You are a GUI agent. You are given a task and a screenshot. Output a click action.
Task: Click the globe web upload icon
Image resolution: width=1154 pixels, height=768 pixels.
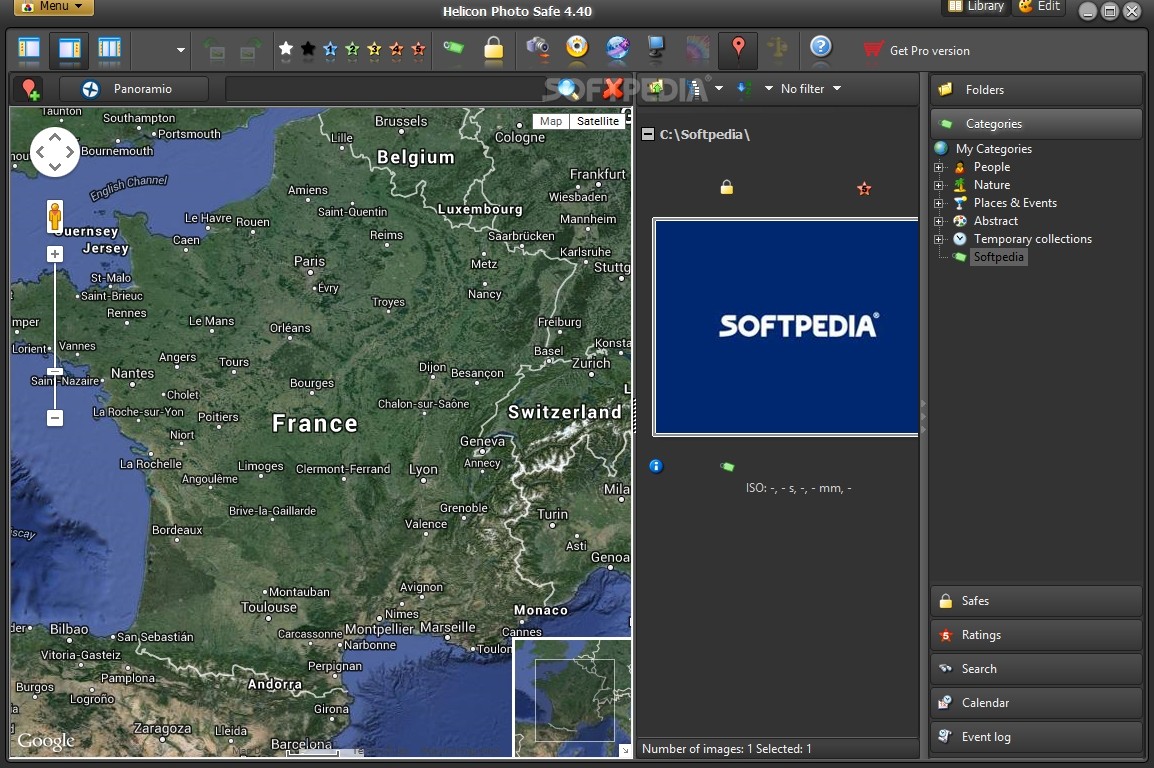(617, 49)
